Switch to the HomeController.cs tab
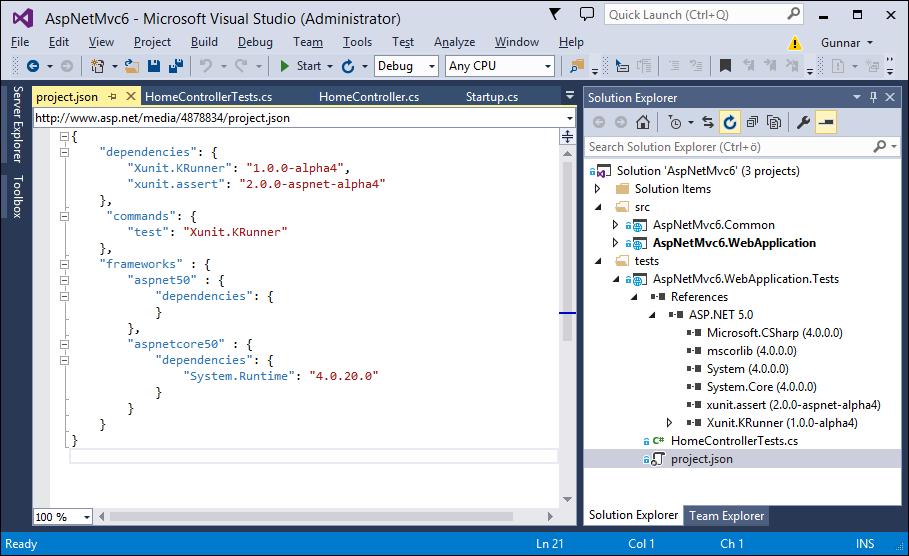The height and width of the screenshot is (556, 909). pos(369,97)
